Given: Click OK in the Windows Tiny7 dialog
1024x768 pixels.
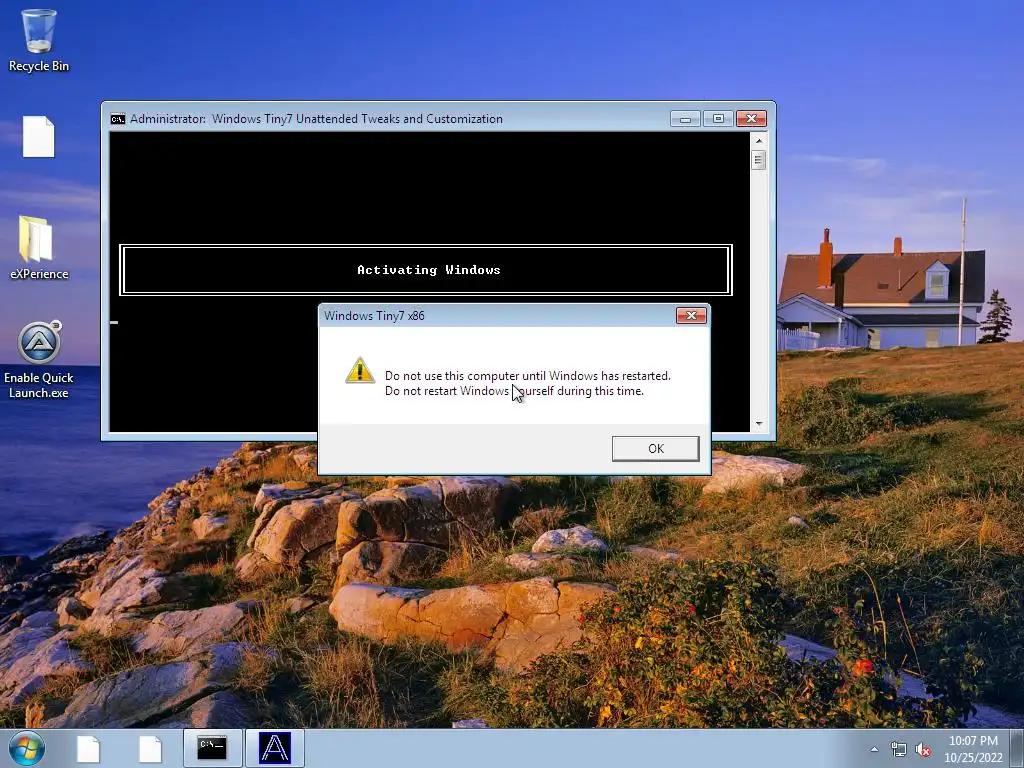Looking at the screenshot, I should click(655, 449).
